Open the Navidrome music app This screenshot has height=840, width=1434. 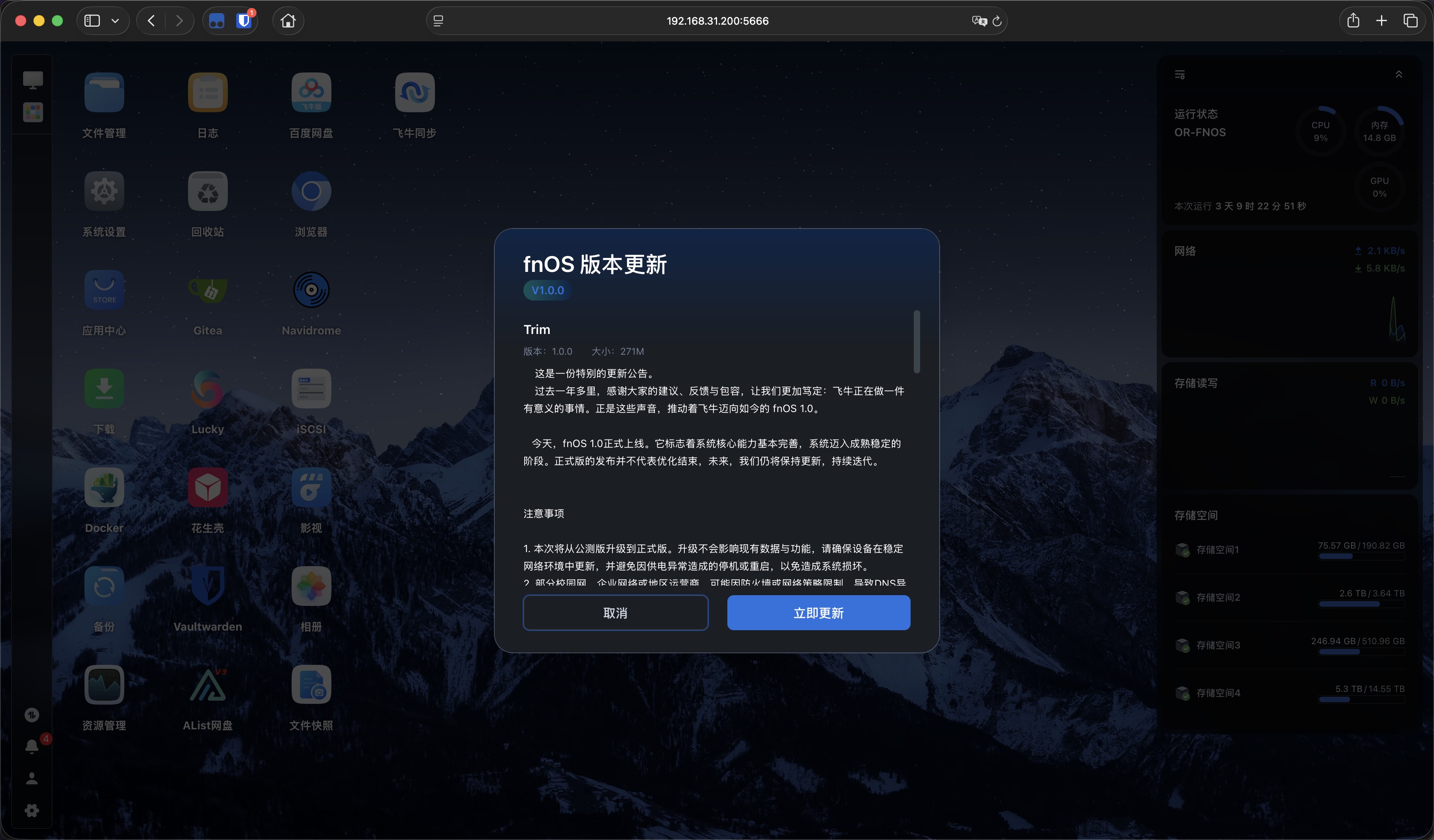click(x=311, y=290)
